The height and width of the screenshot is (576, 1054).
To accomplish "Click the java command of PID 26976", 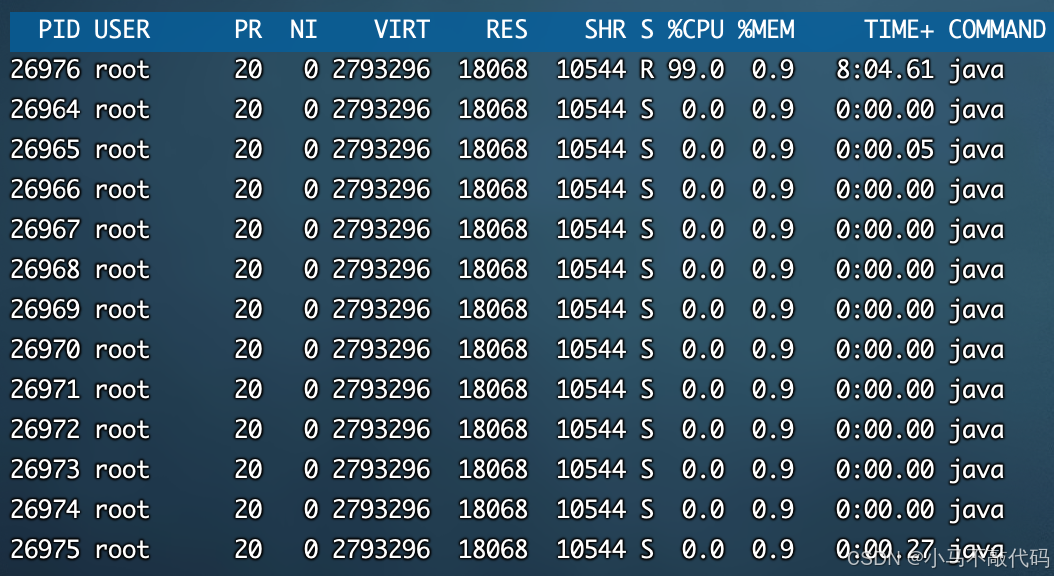I will [x=977, y=71].
